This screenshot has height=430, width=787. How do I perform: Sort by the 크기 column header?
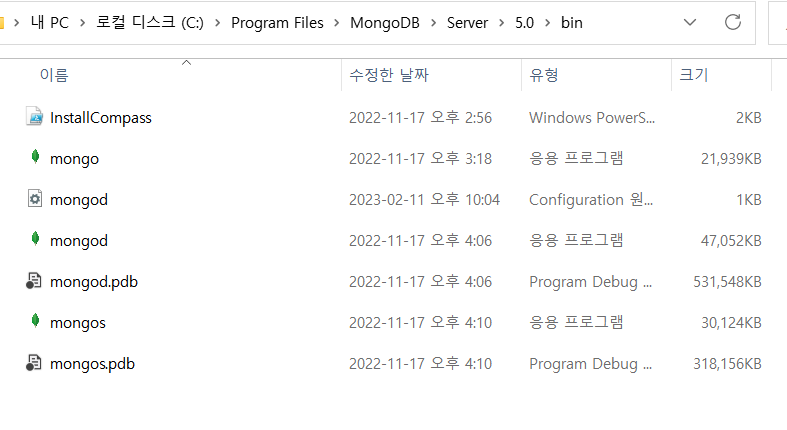[x=694, y=75]
